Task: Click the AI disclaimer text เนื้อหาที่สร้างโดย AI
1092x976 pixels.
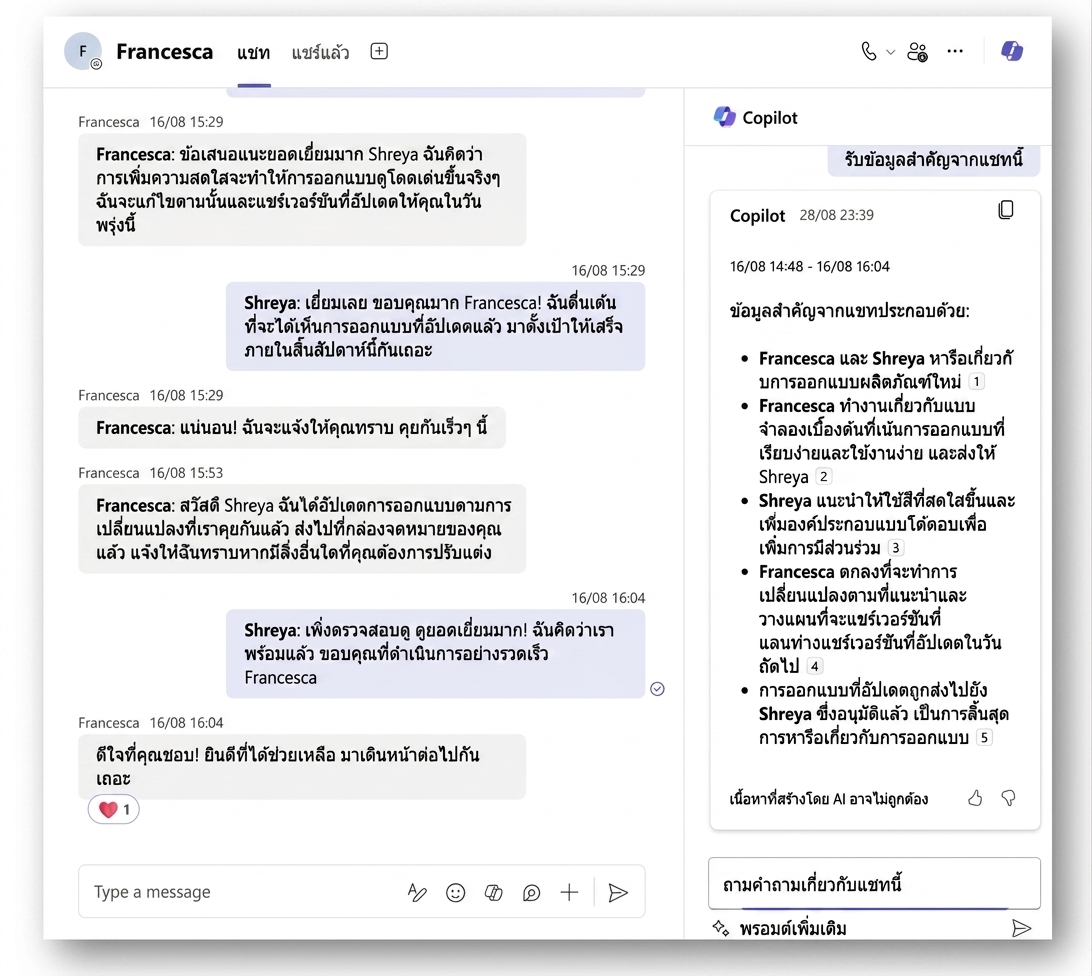Action: click(x=829, y=799)
